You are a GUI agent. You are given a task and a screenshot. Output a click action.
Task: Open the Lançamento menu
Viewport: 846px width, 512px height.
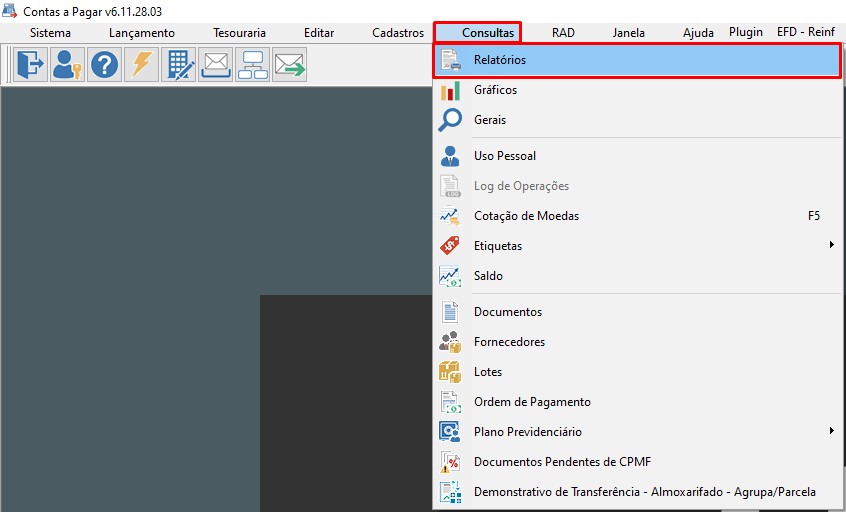(x=142, y=33)
